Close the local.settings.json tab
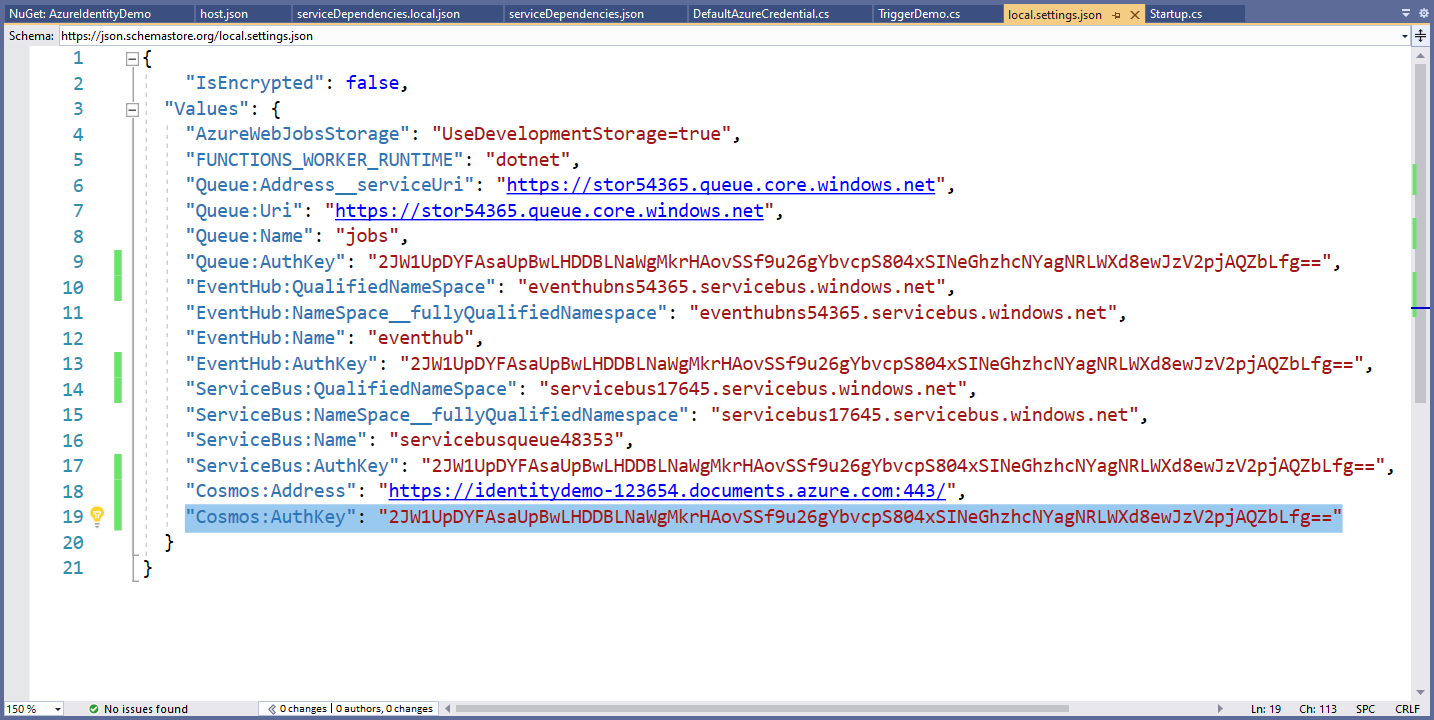The height and width of the screenshot is (720, 1434). 1134,14
